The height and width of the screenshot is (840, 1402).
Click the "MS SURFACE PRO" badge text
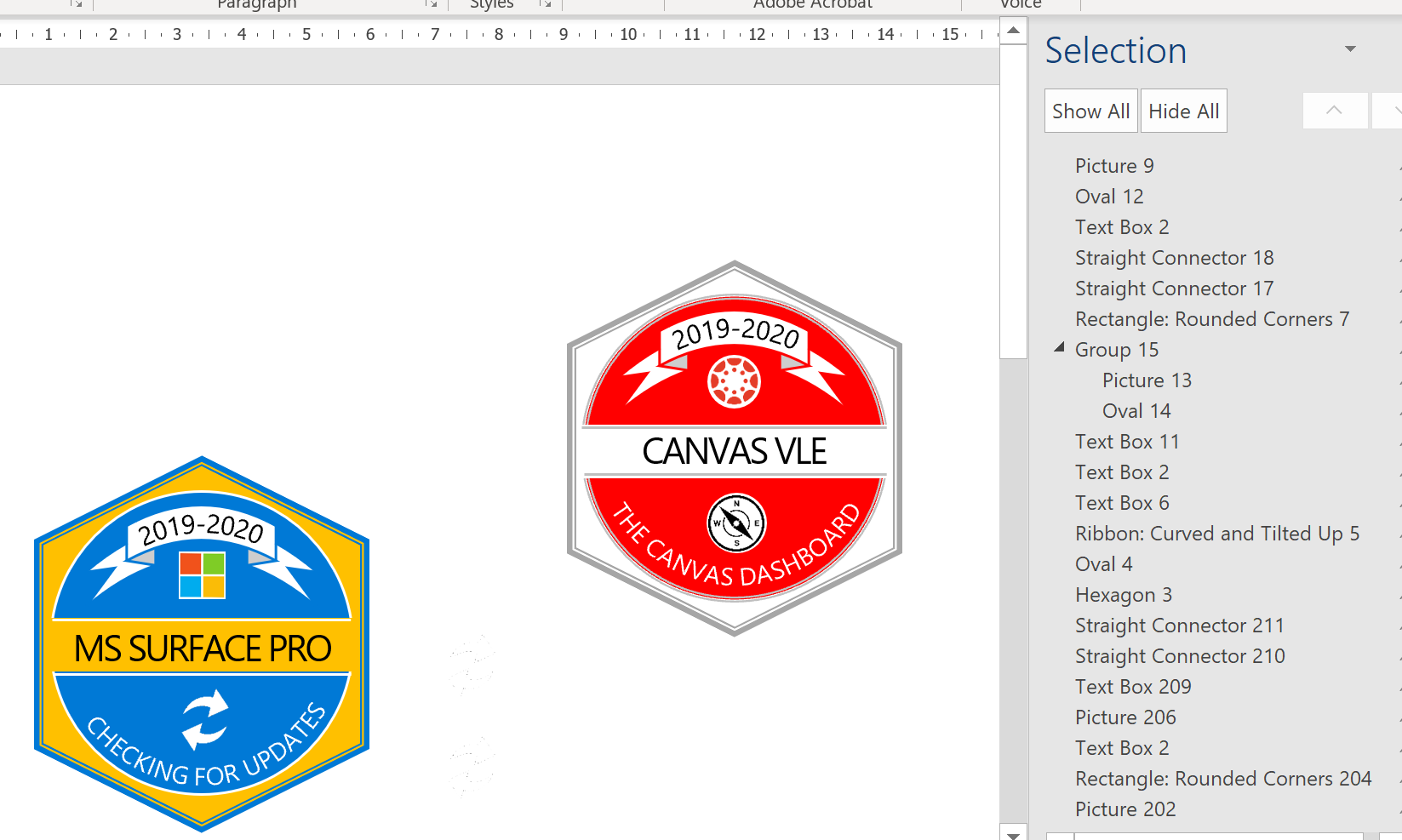(203, 649)
